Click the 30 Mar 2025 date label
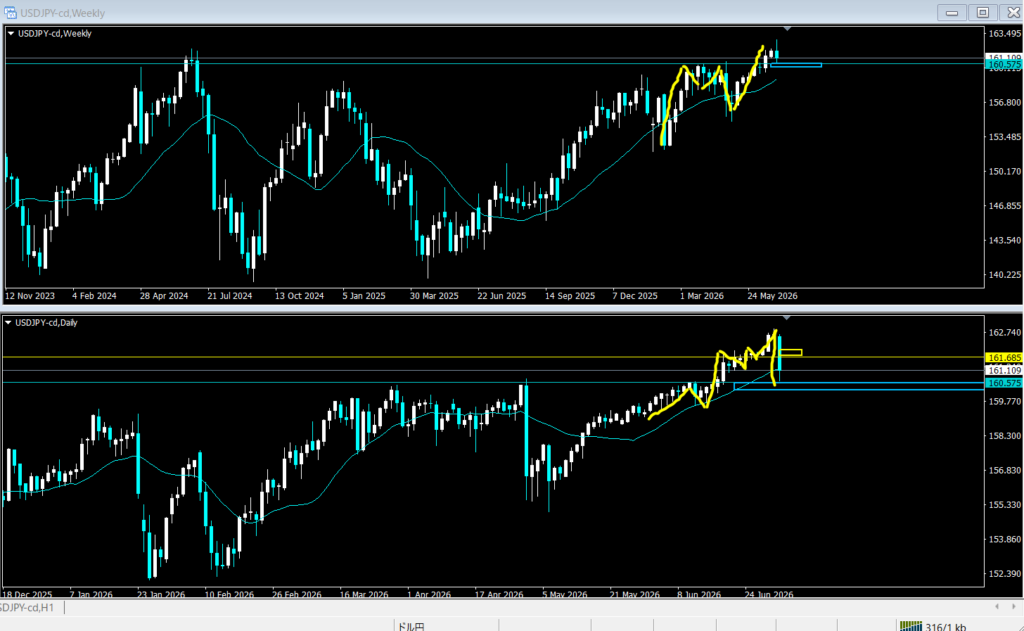Screen dimensions: 1024x631 (434, 296)
